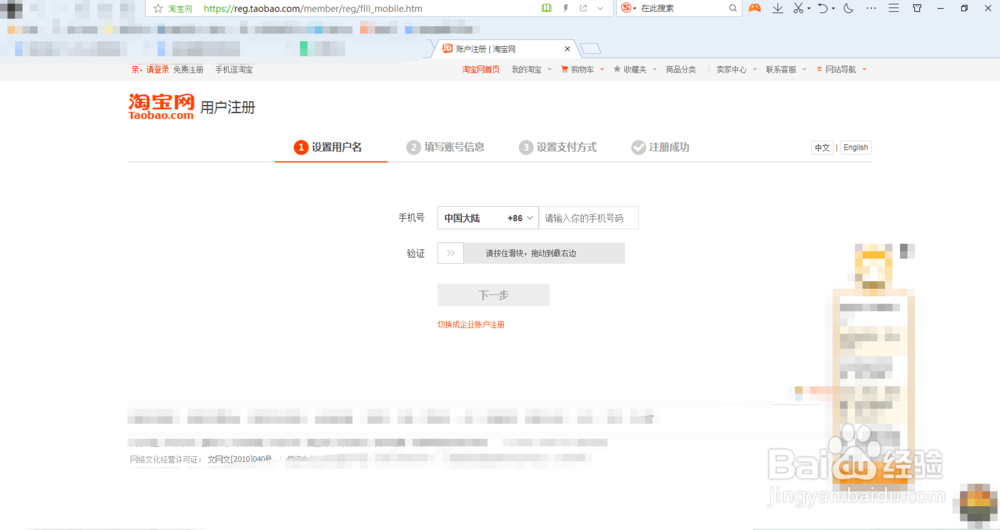Open the orange game controller icon

[x=754, y=8]
